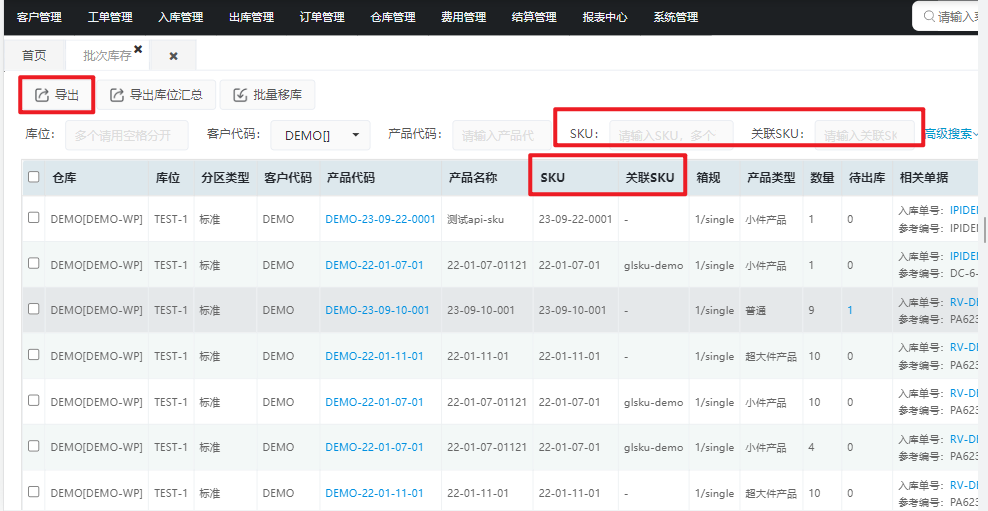
Task: Open the 出库管理 menu
Action: (x=251, y=17)
